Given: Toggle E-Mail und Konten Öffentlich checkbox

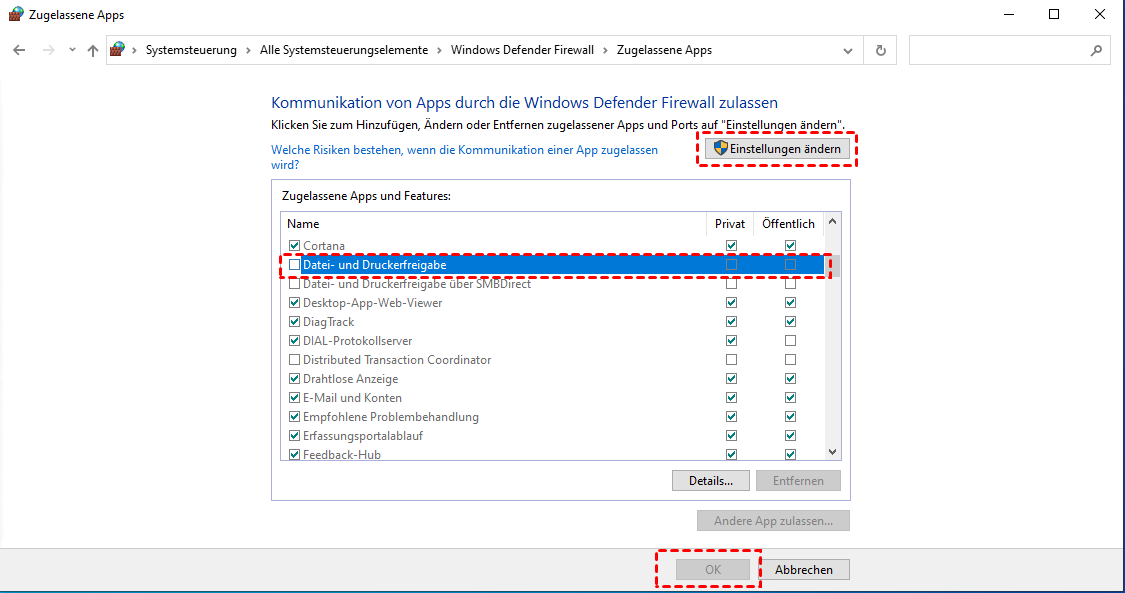Looking at the screenshot, I should point(790,398).
